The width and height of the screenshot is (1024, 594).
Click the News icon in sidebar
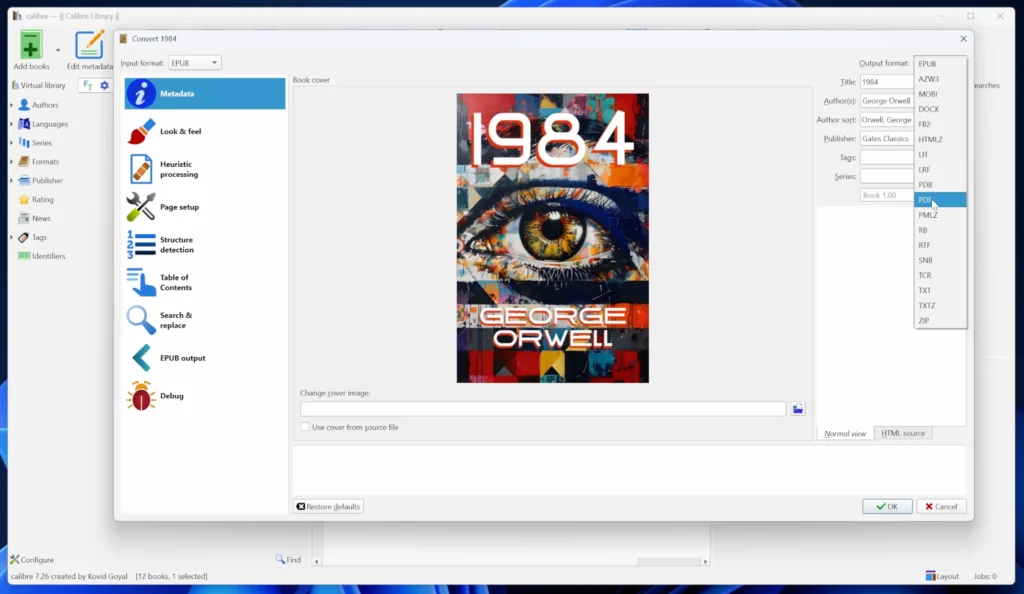tap(24, 218)
